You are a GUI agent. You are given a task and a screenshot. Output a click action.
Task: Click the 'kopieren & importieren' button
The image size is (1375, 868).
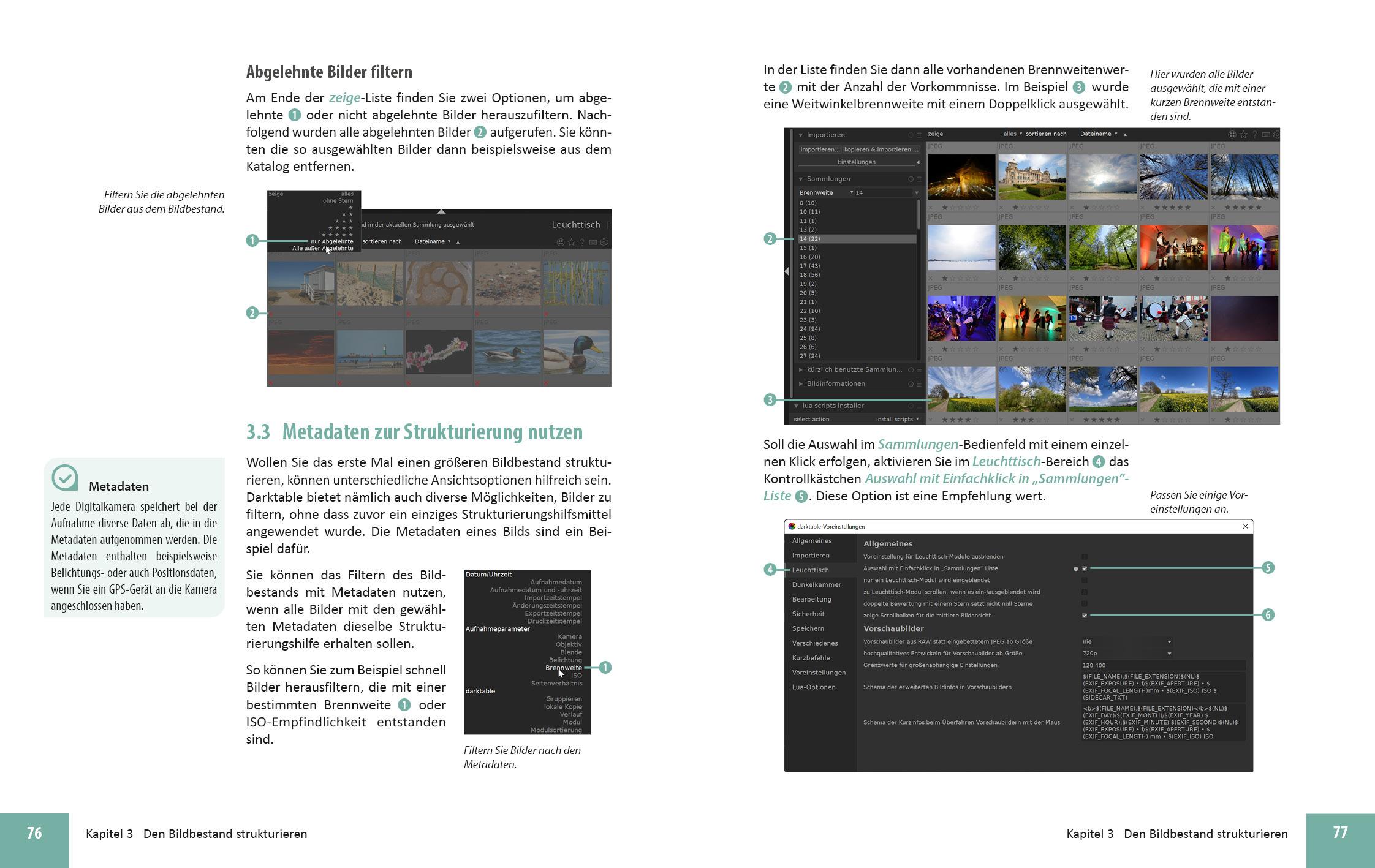tap(881, 149)
